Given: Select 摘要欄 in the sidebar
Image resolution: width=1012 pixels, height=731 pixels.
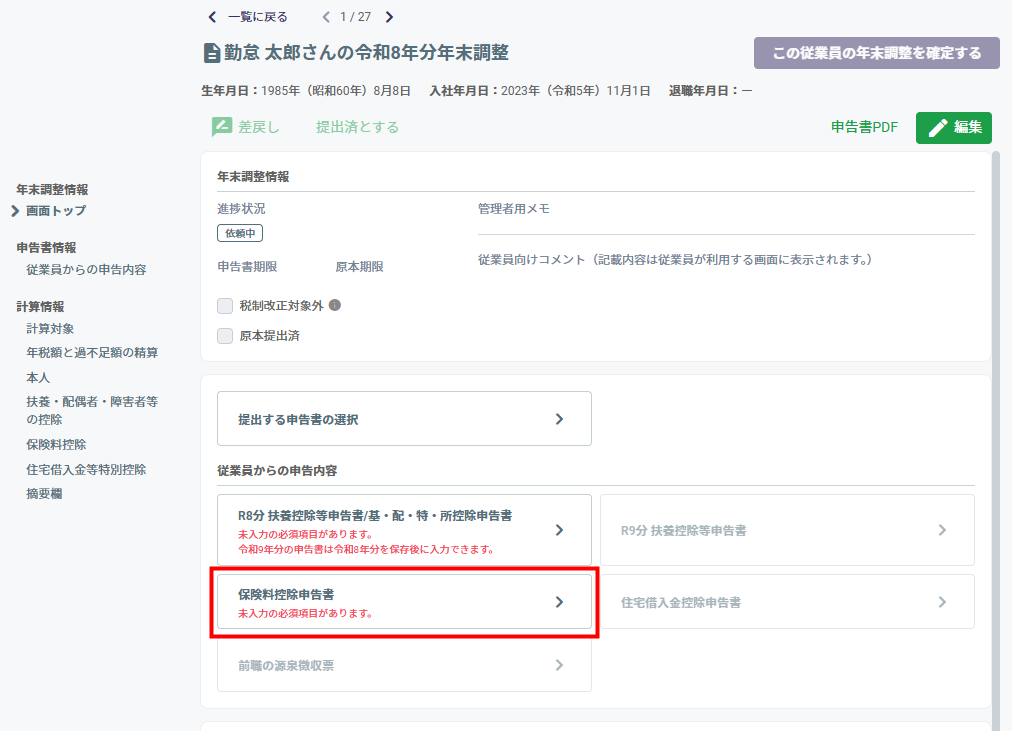Looking at the screenshot, I should click(44, 494).
